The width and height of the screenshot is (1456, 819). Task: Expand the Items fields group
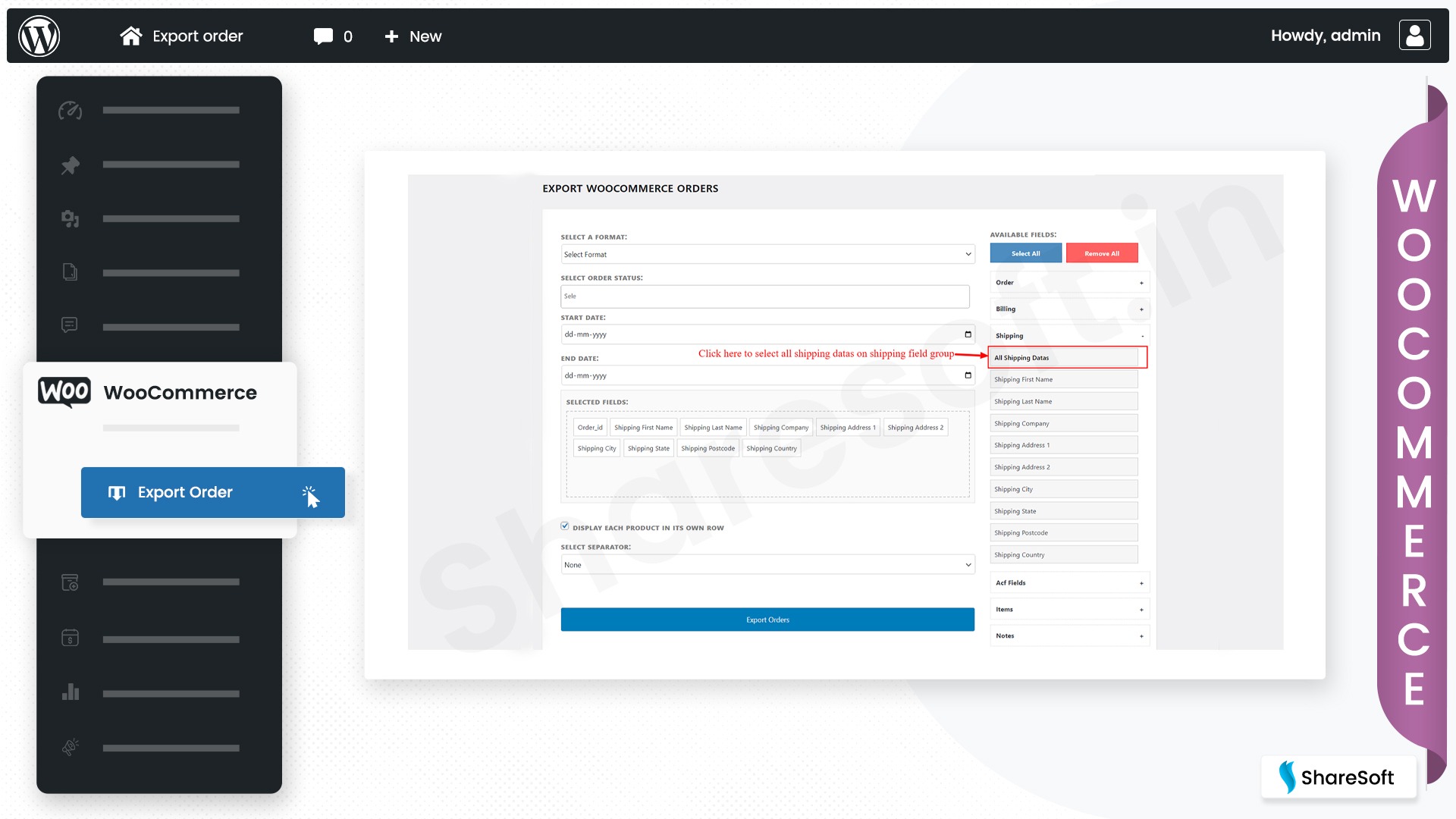pyautogui.click(x=1069, y=609)
